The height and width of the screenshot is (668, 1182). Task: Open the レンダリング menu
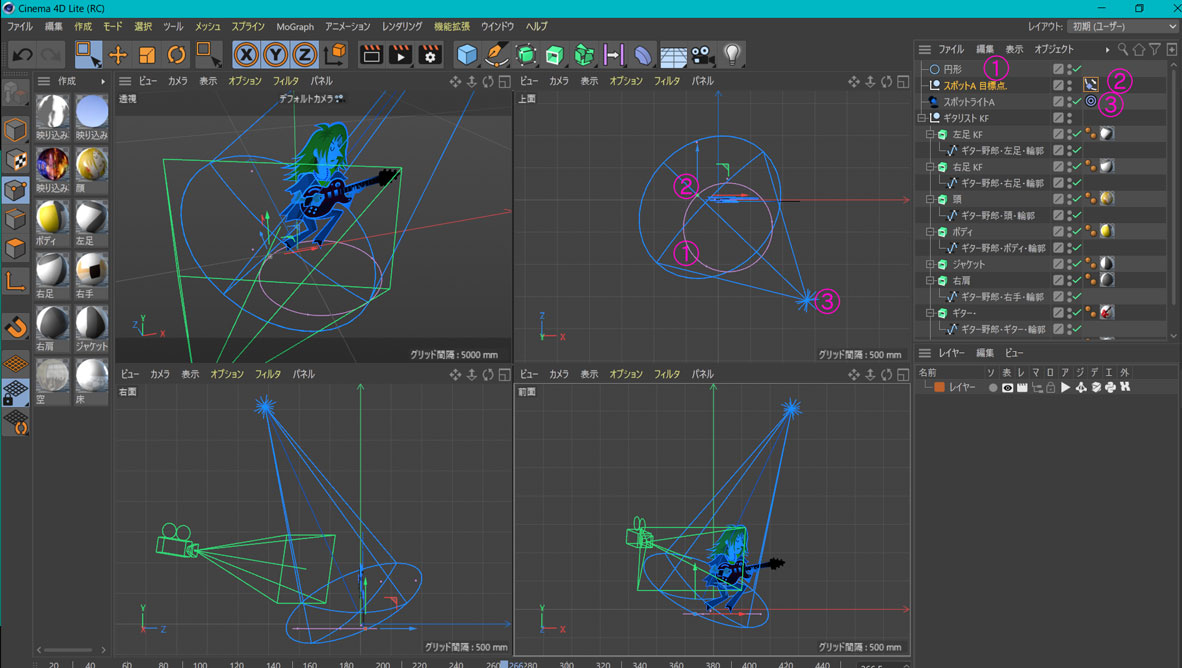click(x=402, y=27)
